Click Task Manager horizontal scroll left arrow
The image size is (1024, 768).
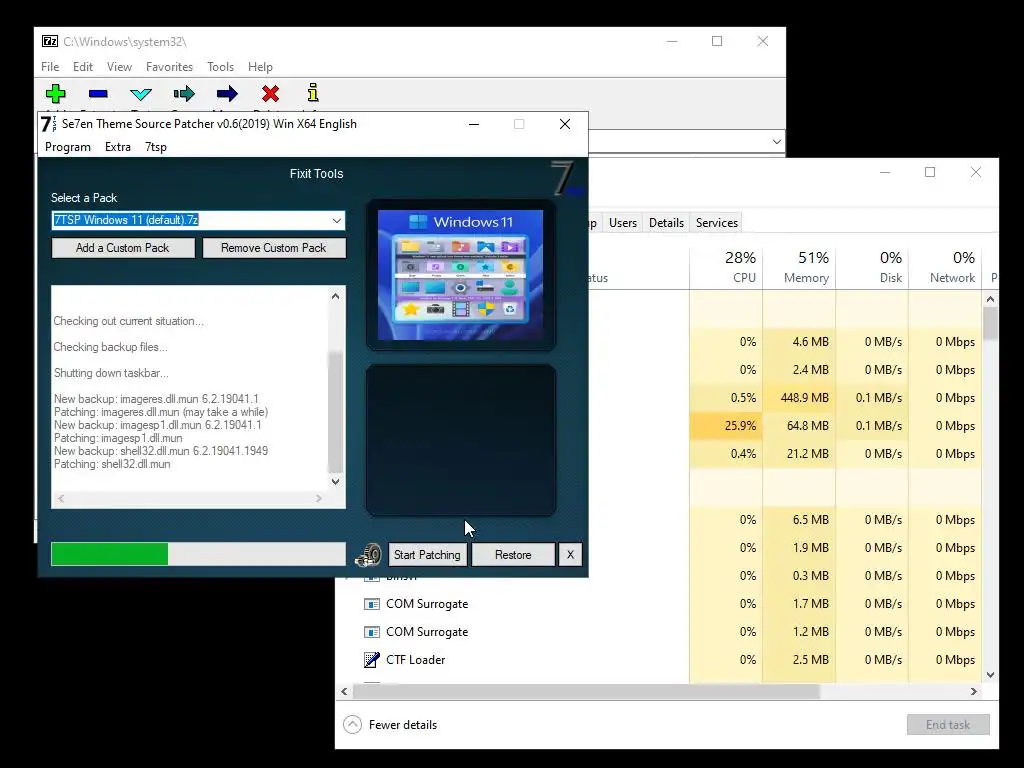tap(345, 692)
